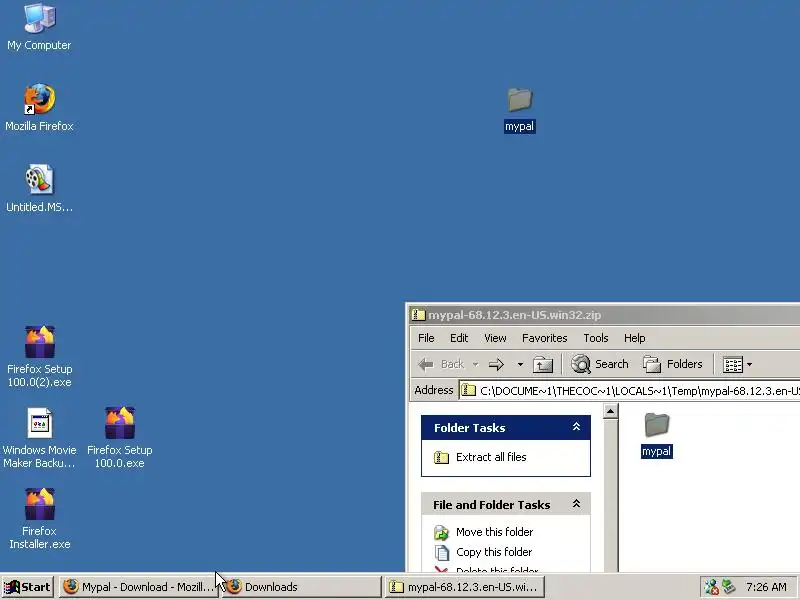800x600 pixels.
Task: Open Search pane in Explorer toolbar
Action: [600, 364]
